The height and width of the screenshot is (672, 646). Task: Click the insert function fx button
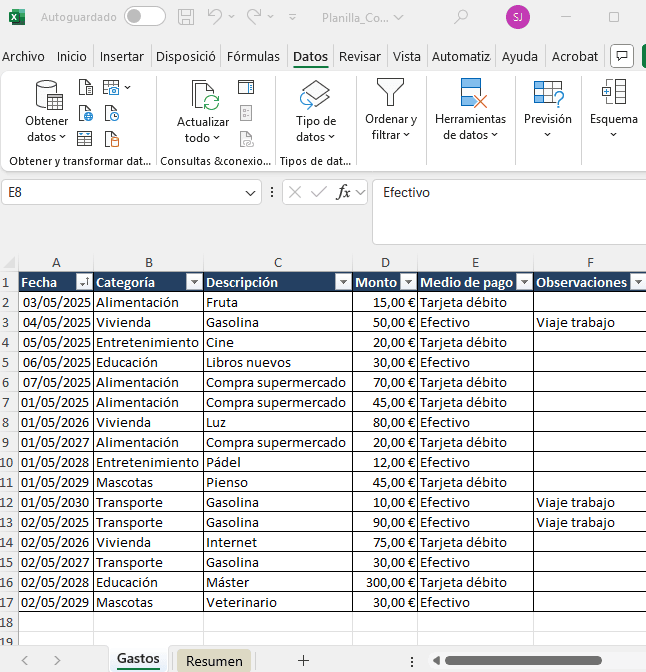(x=344, y=192)
